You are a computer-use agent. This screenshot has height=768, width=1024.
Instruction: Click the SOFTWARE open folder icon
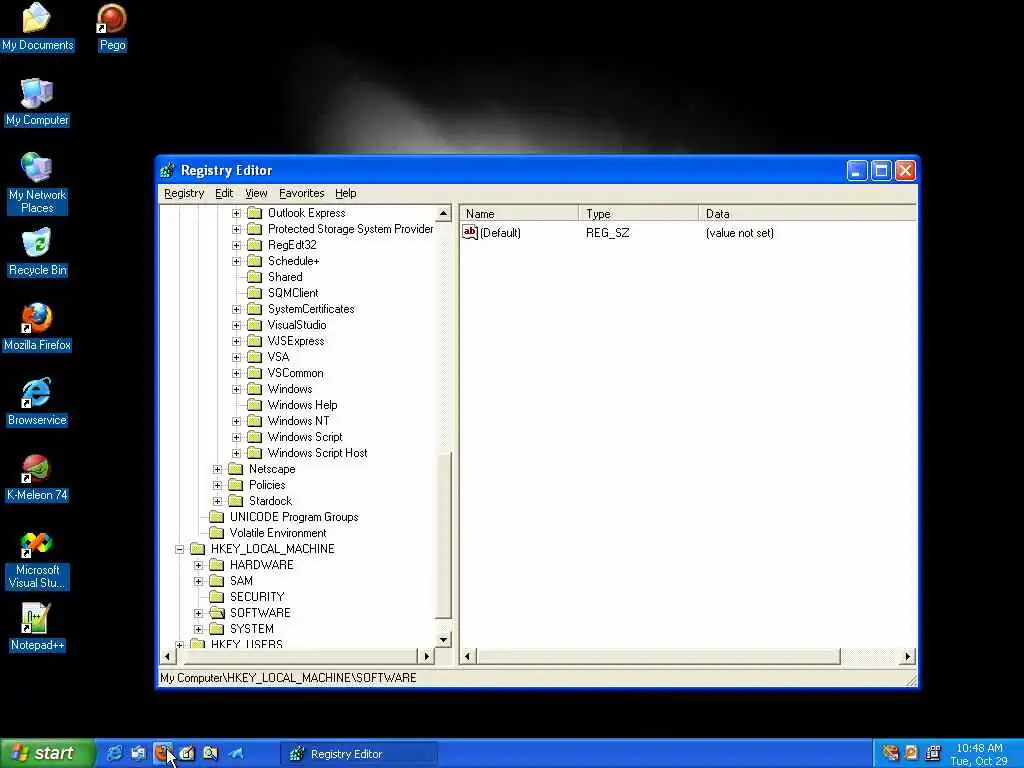217,613
